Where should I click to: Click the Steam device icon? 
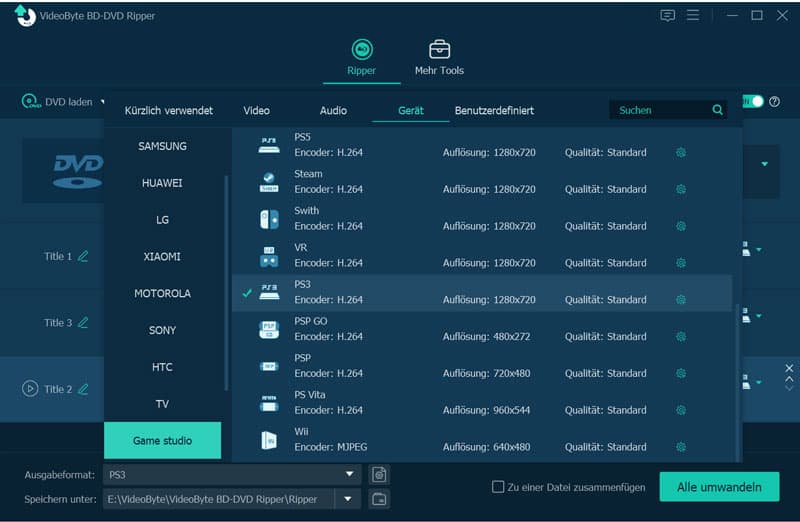tap(269, 182)
